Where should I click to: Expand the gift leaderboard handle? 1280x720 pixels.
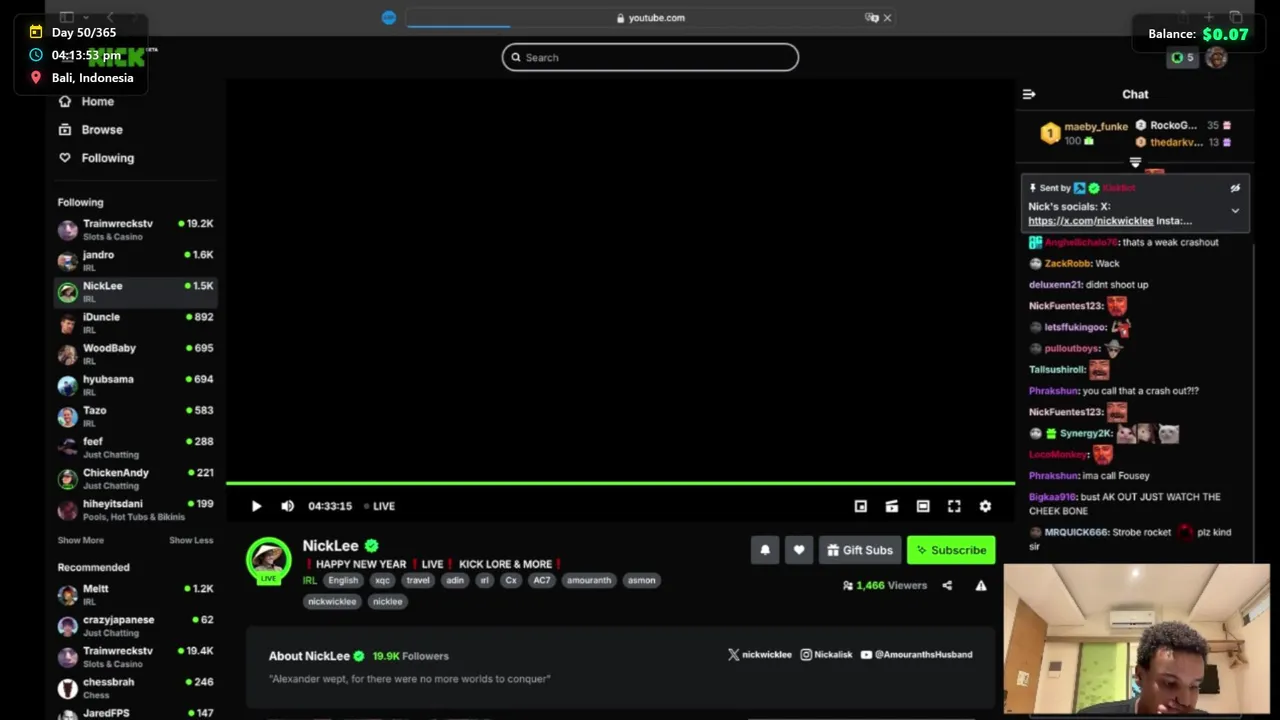coord(1135,162)
